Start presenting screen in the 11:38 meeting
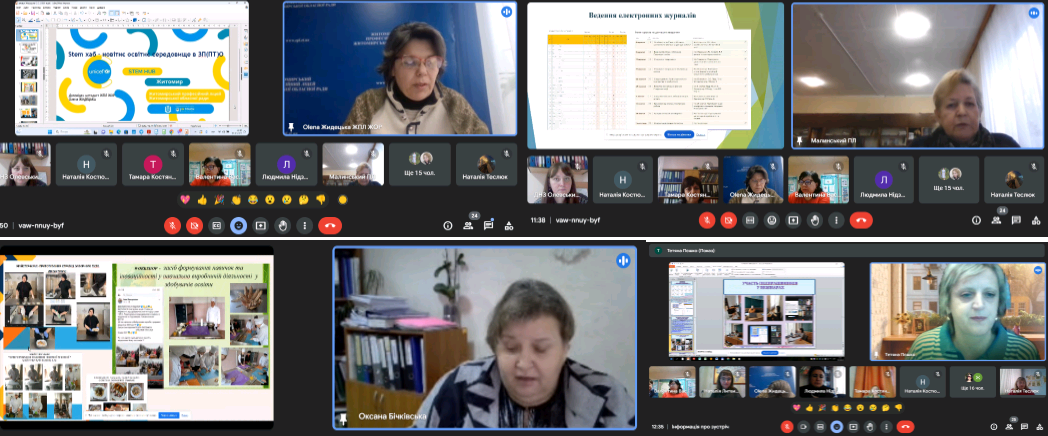Image resolution: width=1048 pixels, height=436 pixels. pyautogui.click(x=793, y=220)
